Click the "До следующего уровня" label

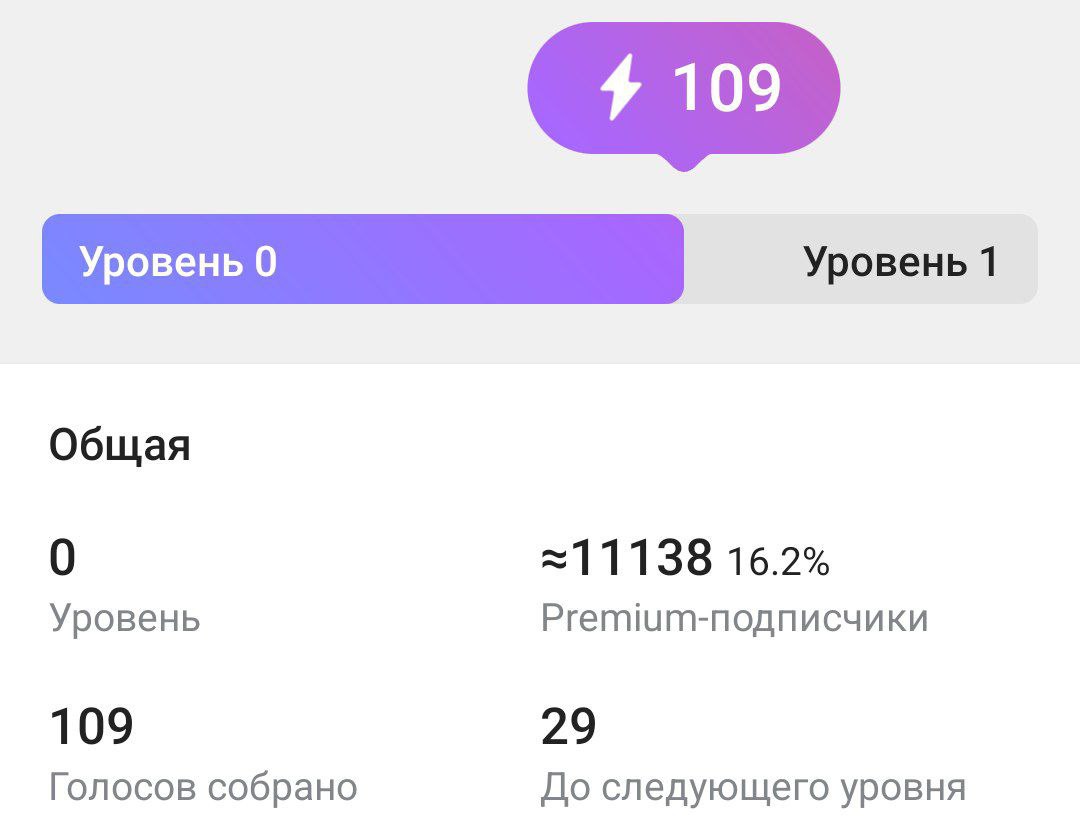point(753,788)
